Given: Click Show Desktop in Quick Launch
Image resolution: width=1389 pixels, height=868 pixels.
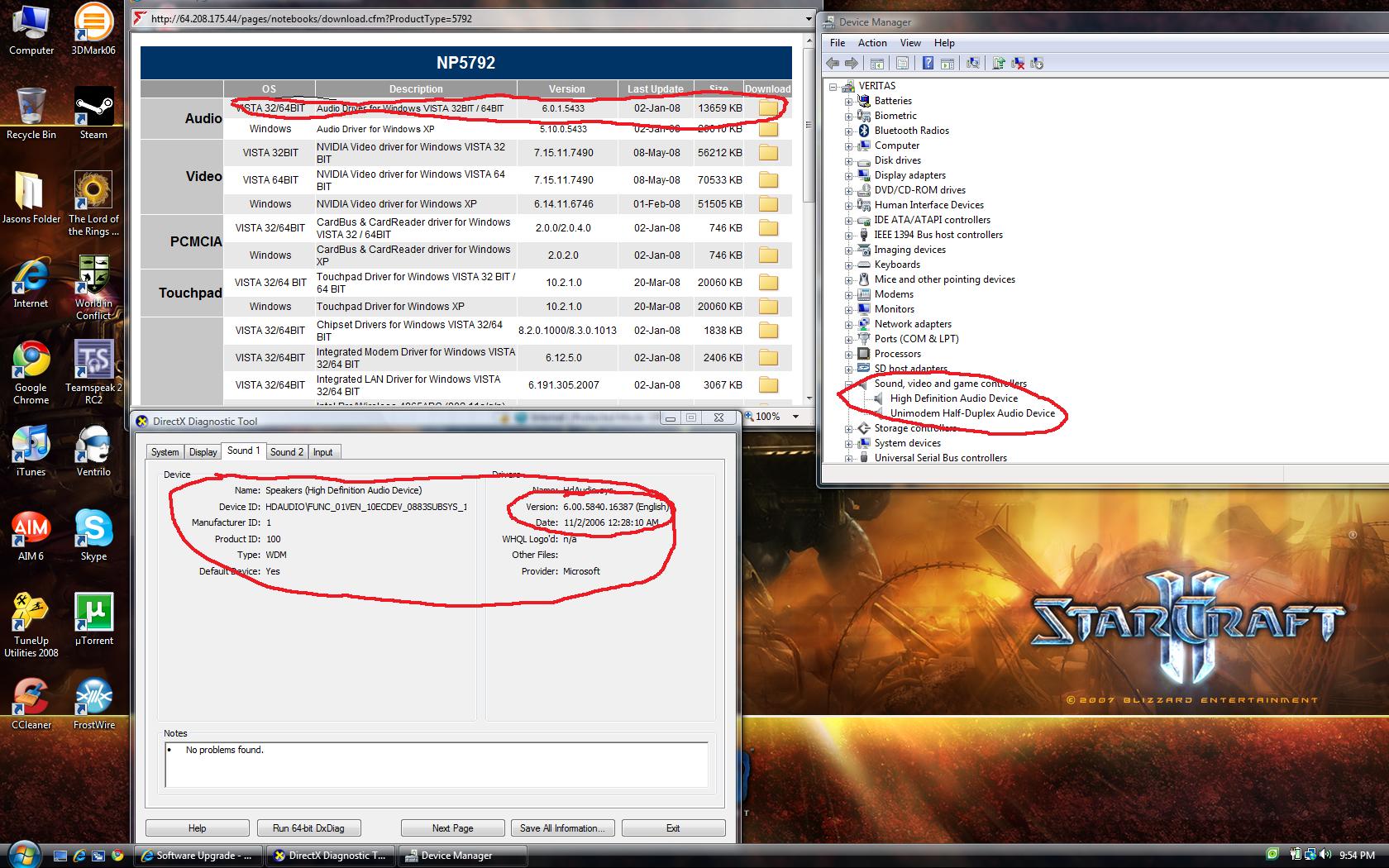Looking at the screenshot, I should click(60, 856).
